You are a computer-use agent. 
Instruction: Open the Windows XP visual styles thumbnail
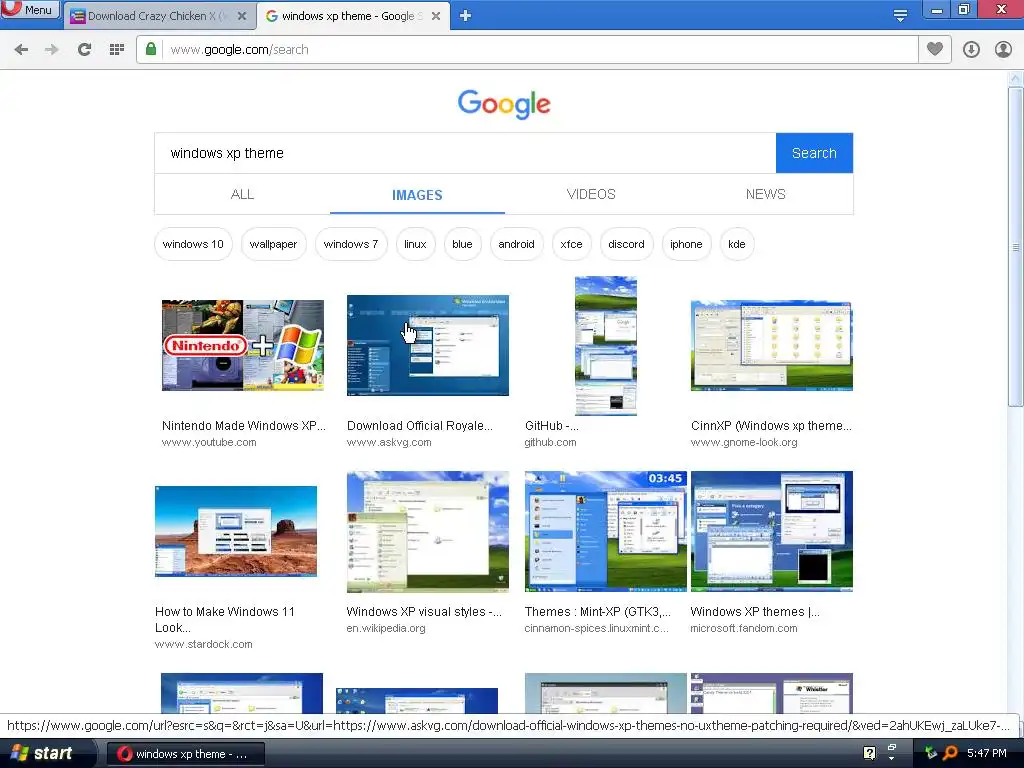[x=428, y=532]
